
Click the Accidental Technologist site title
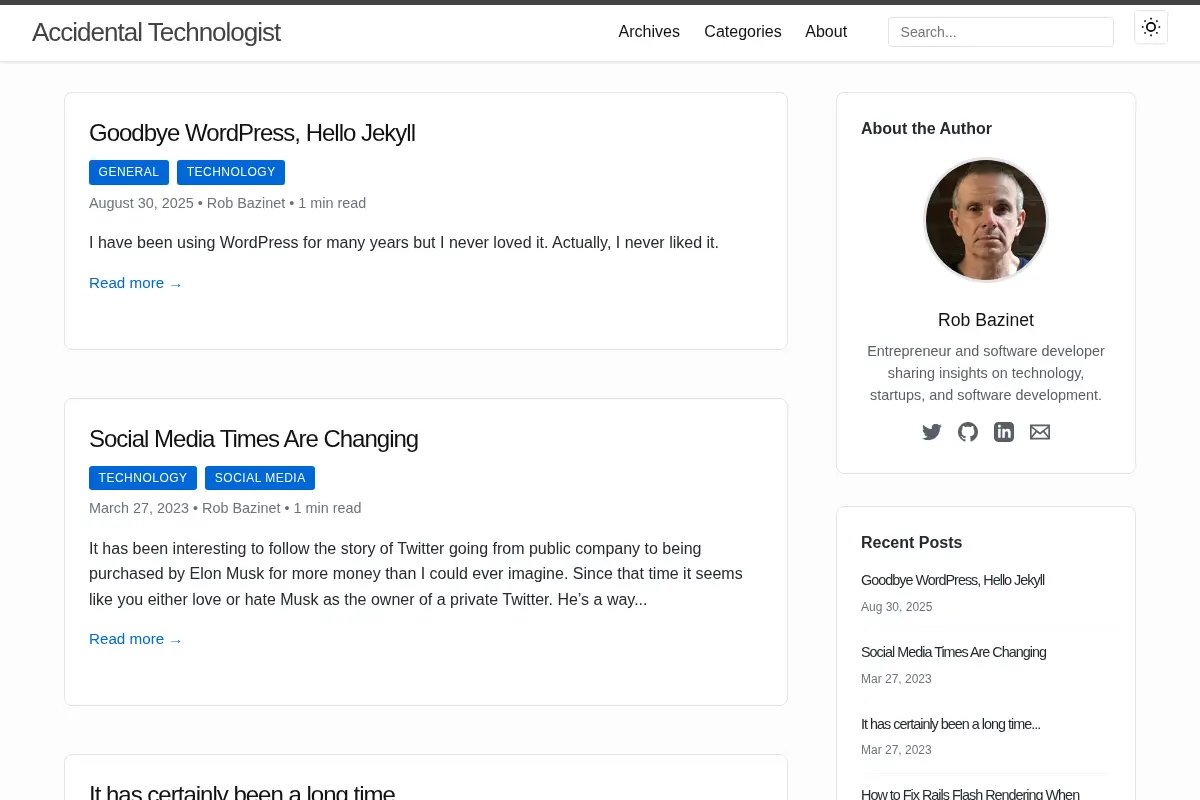[156, 32]
